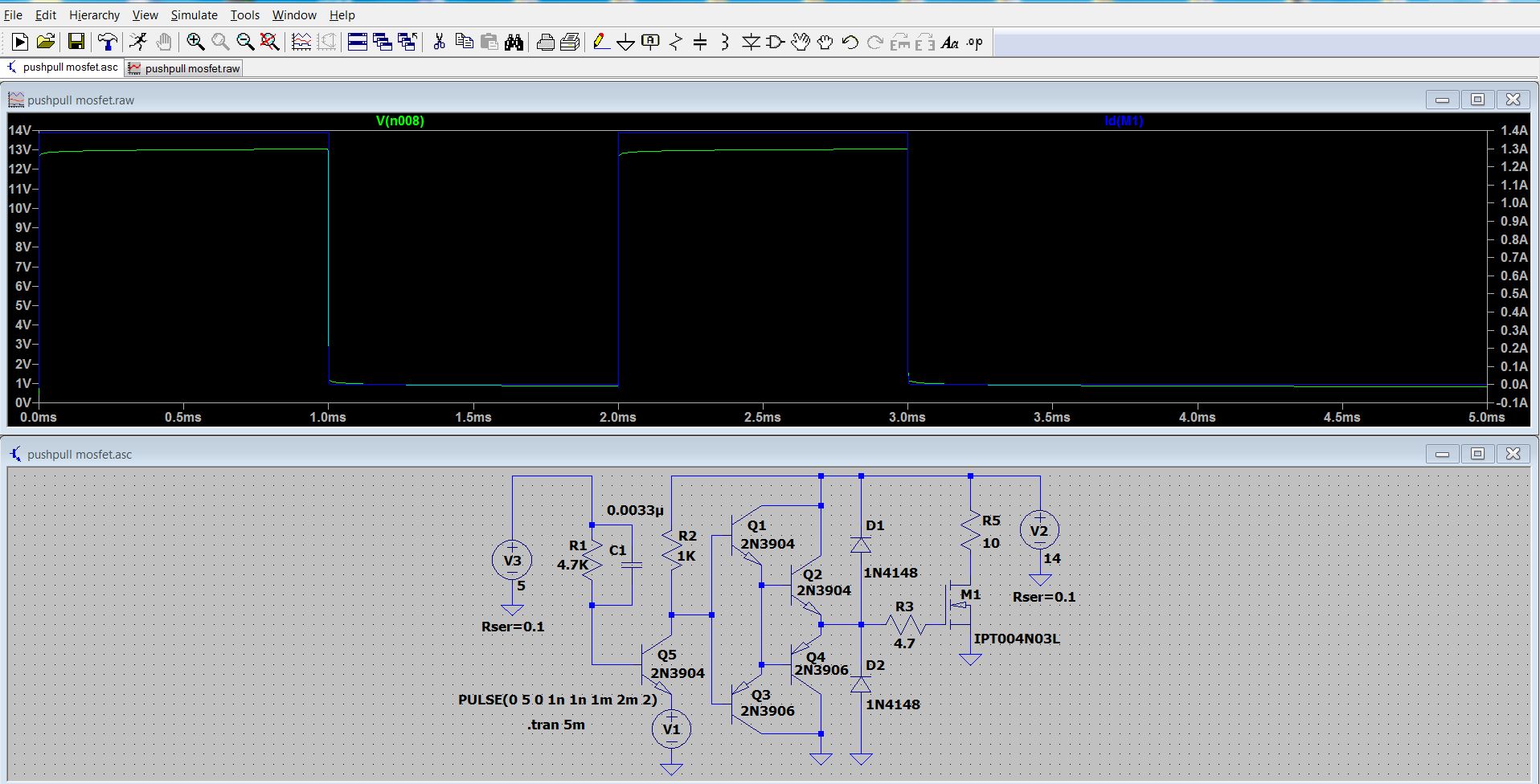Select the Ground symbol tool

click(625, 42)
